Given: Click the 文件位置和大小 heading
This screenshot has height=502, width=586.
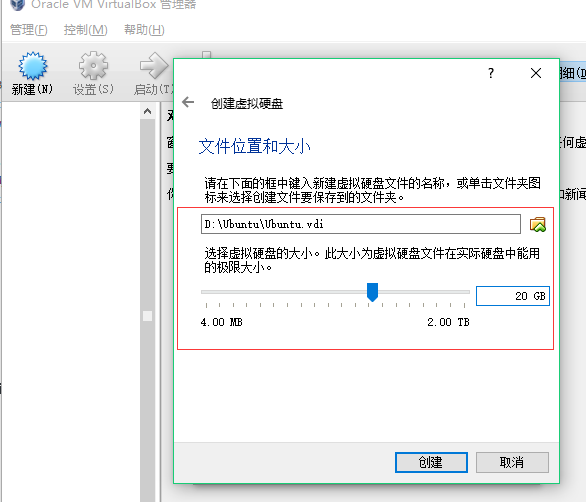Looking at the screenshot, I should (254, 146).
